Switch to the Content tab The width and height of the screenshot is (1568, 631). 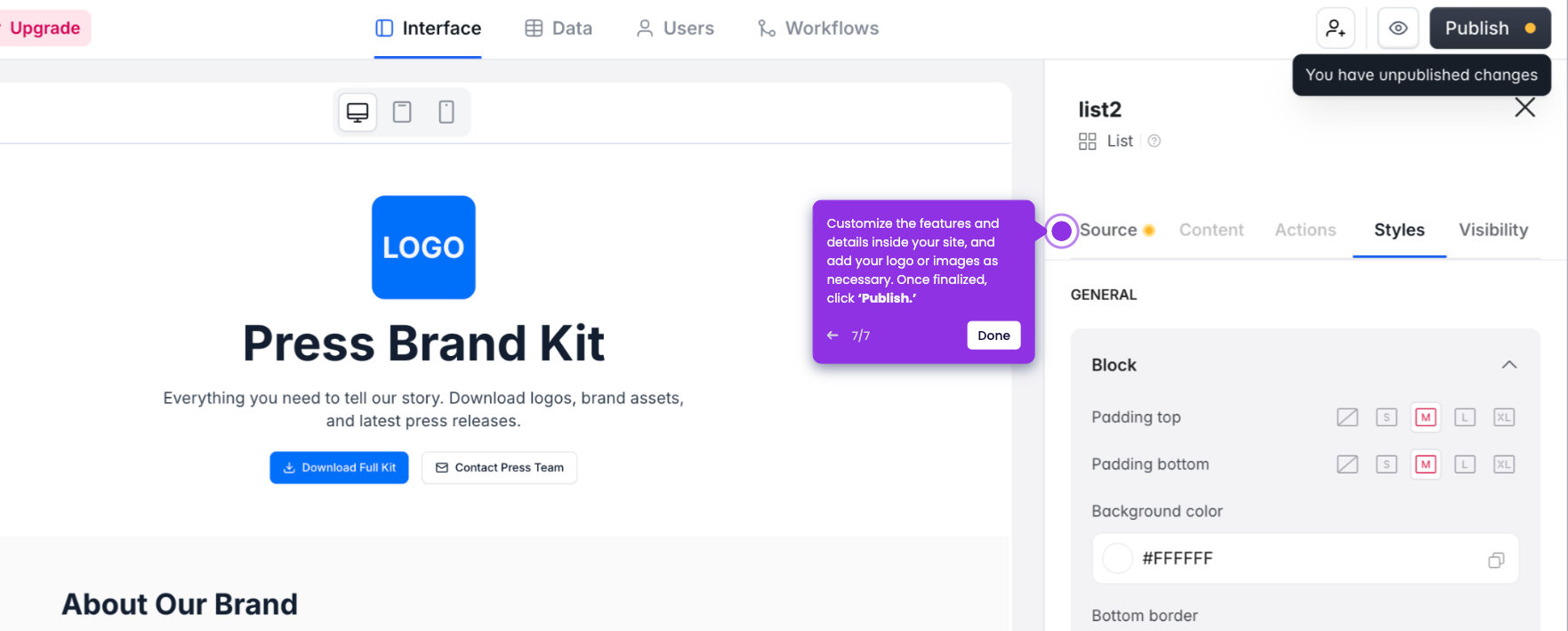click(x=1211, y=230)
